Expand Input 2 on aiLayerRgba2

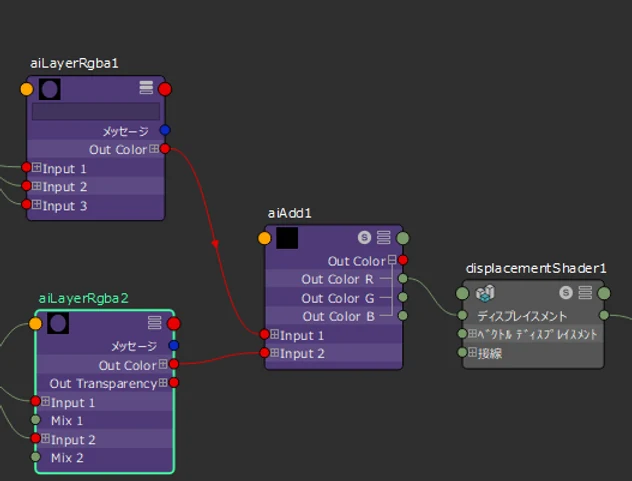(x=46, y=438)
